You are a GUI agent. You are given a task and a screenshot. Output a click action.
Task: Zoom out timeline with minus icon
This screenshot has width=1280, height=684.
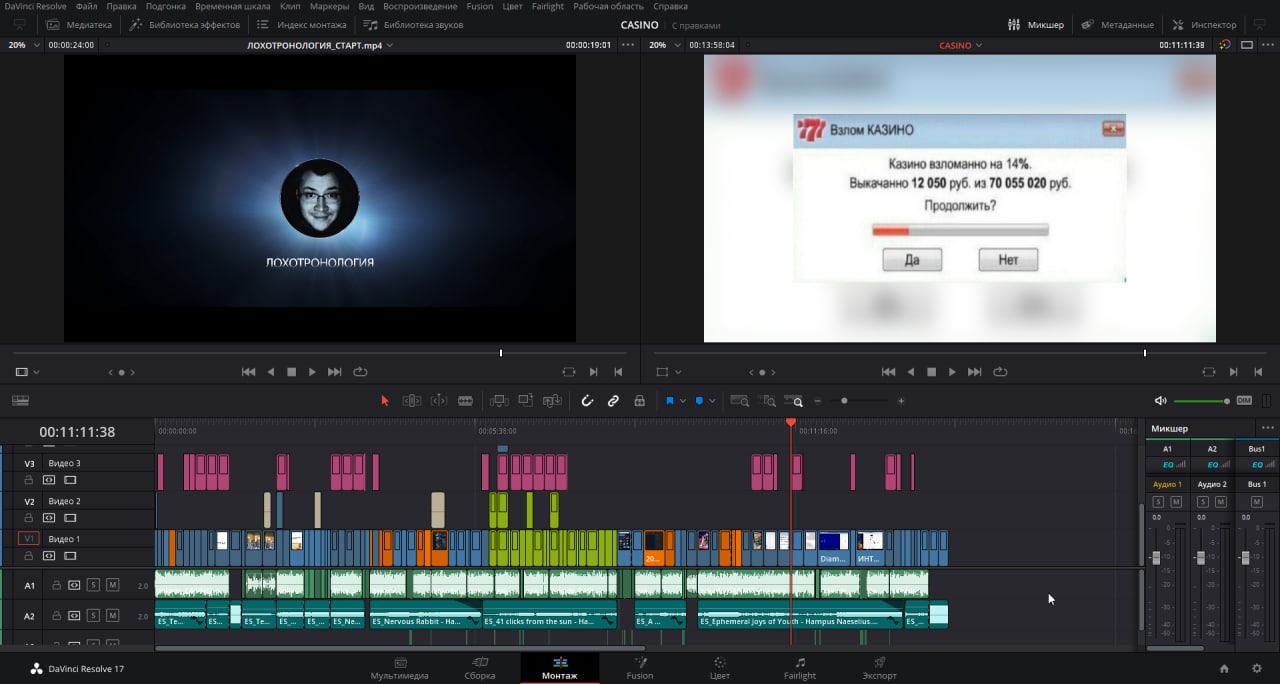[x=817, y=400]
